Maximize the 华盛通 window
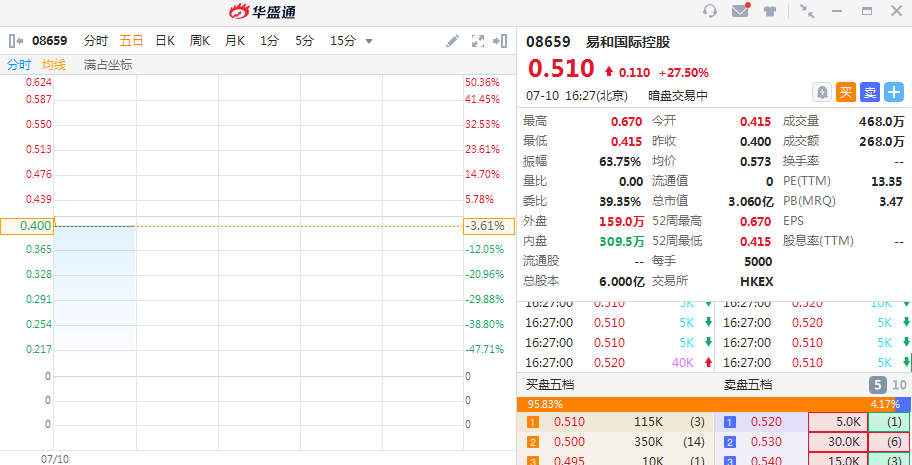Image resolution: width=912 pixels, height=465 pixels. (x=867, y=11)
